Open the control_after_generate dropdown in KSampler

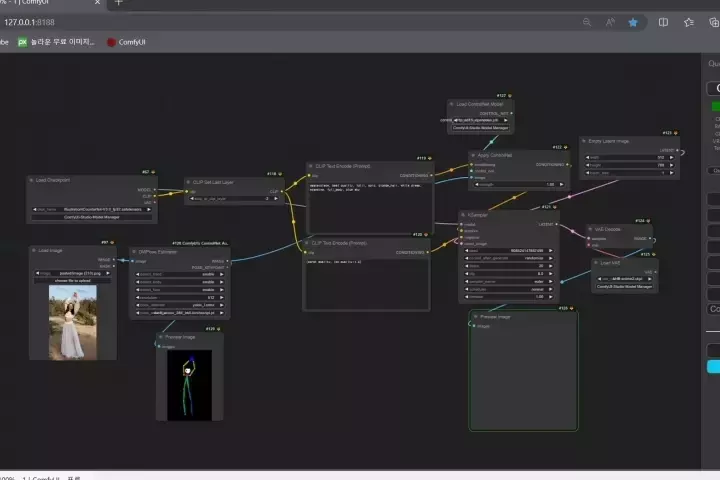click(x=509, y=258)
